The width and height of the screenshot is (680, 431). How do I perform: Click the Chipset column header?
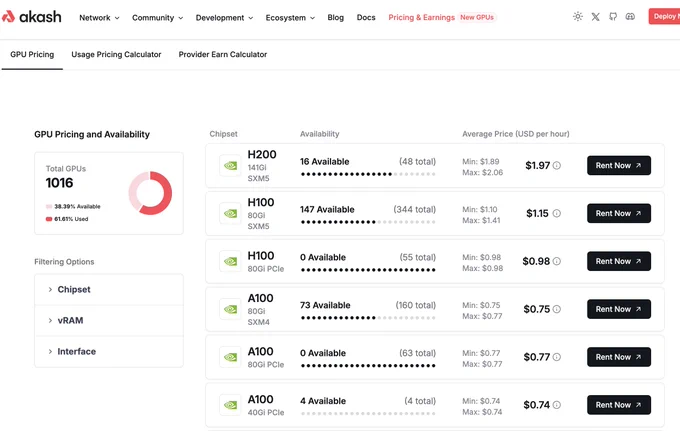tap(223, 134)
